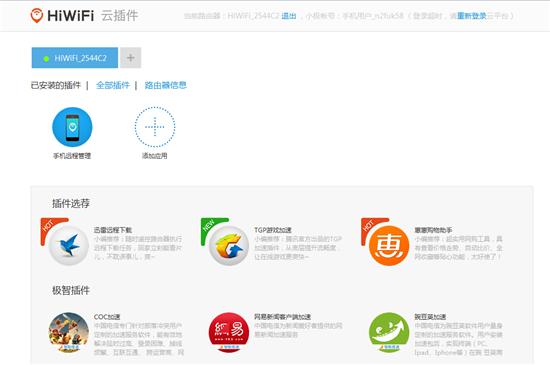This screenshot has width=550, height=365.
Task: Open the green Wandoujia accelerator icon
Action: [x=389, y=332]
